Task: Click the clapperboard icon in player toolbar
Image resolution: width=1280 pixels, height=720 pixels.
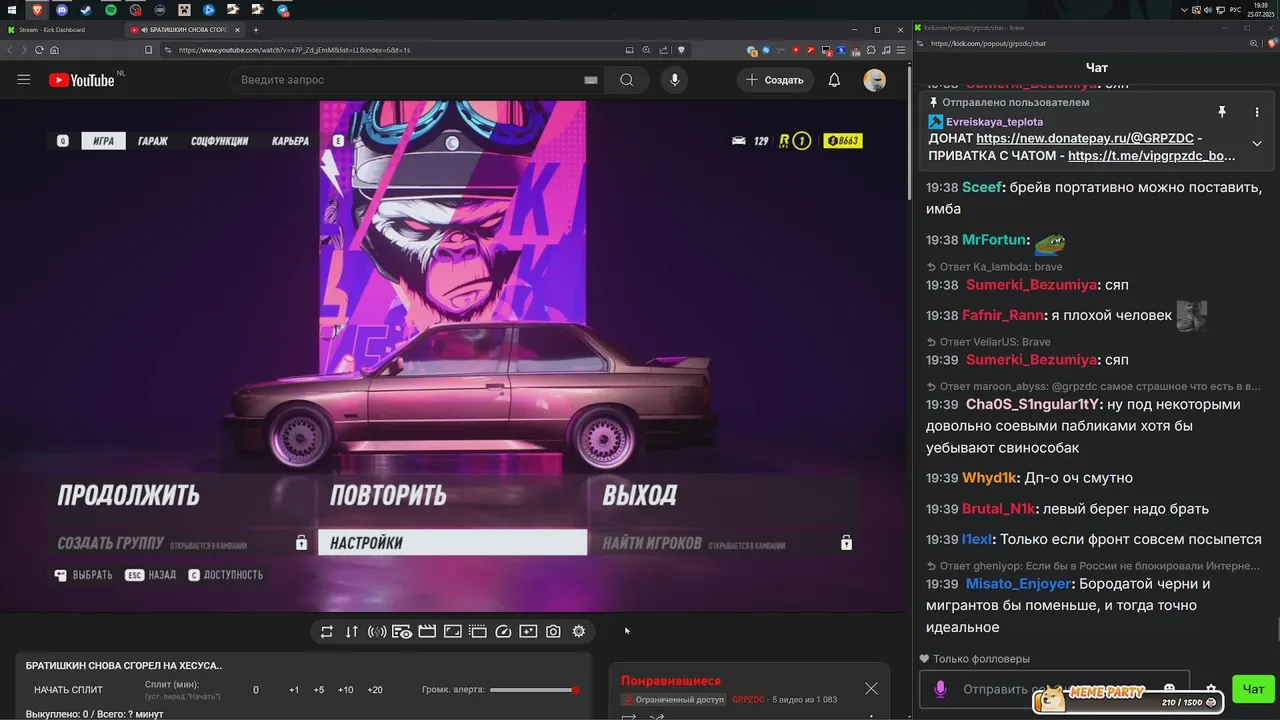Action: (427, 632)
